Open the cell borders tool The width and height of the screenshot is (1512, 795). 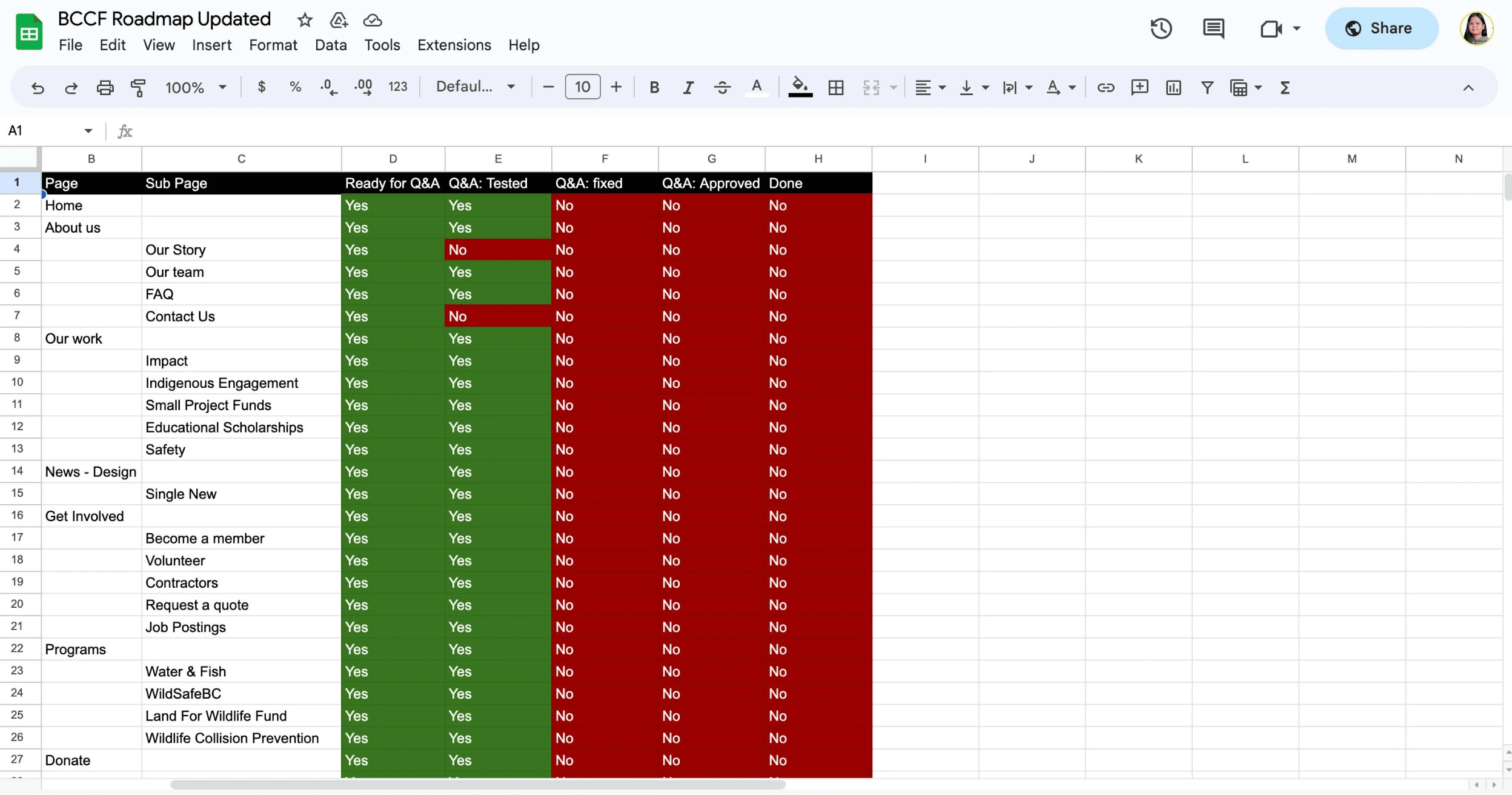(x=836, y=88)
